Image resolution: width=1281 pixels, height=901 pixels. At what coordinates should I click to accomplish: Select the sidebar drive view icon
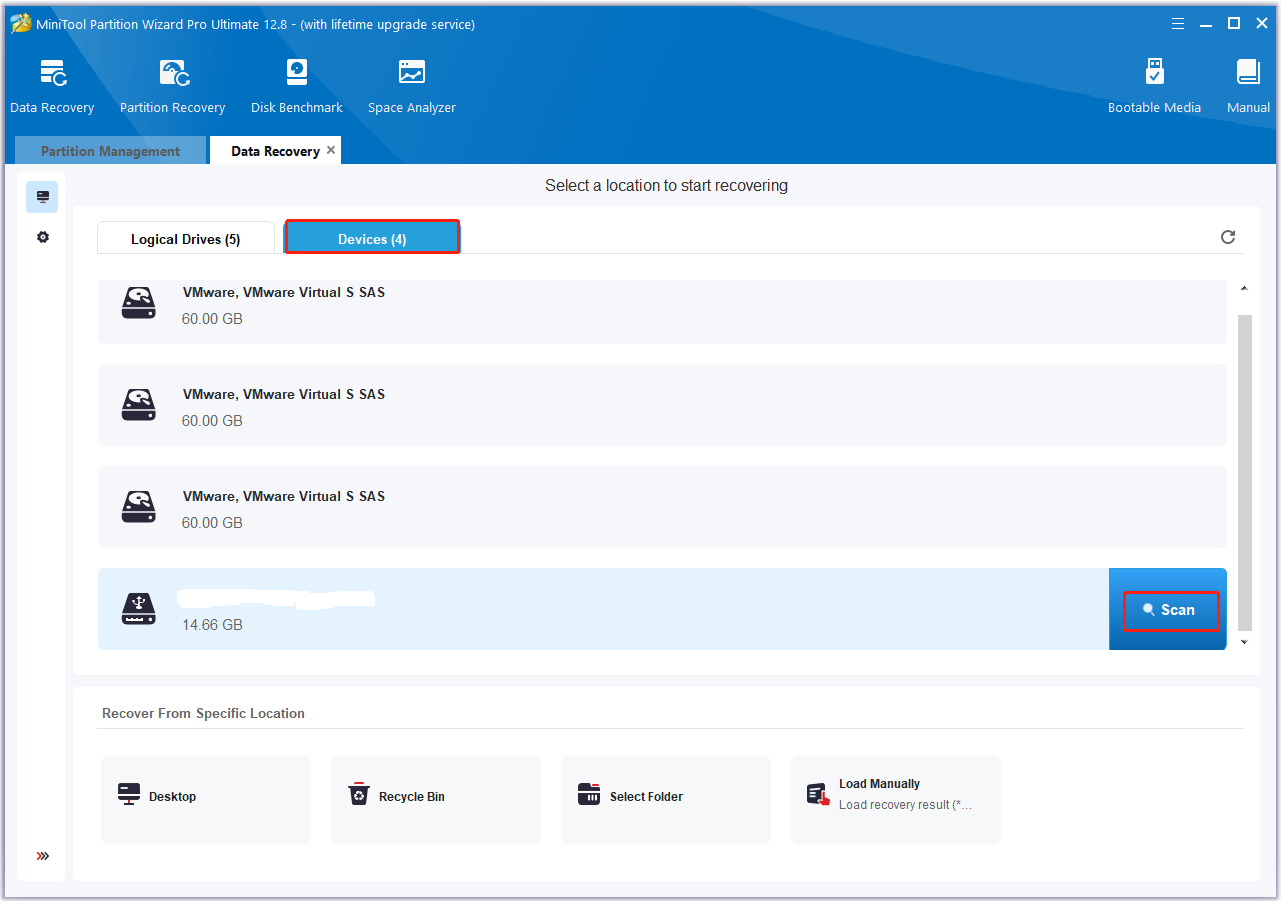(x=42, y=197)
